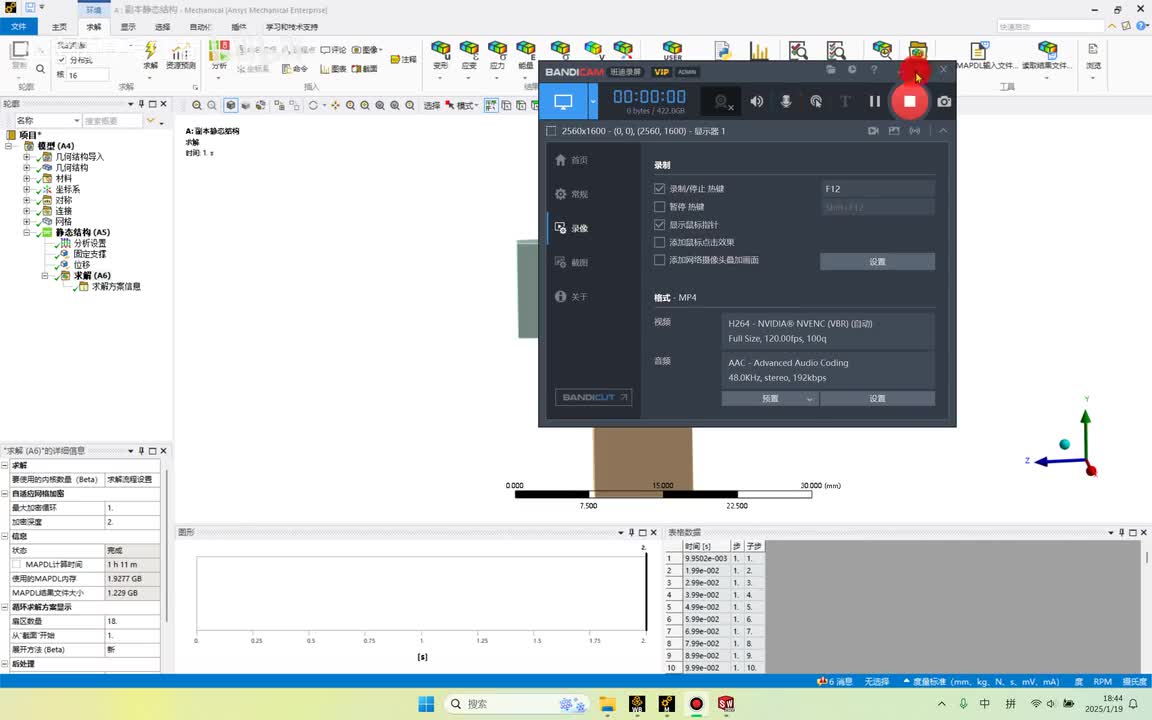The image size is (1152, 720).
Task: Open the 图像 image dropdown in ribbon
Action: [x=367, y=50]
